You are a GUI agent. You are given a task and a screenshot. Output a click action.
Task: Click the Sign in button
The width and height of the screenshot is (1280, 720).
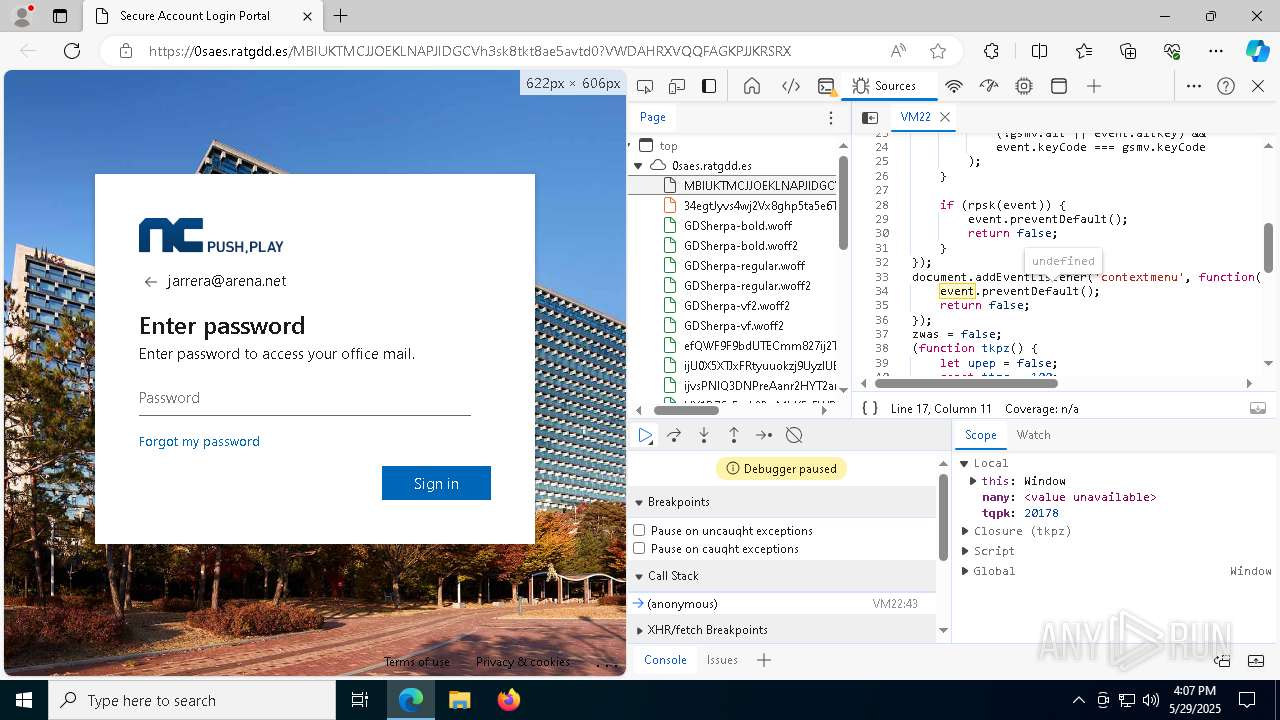tap(436, 483)
